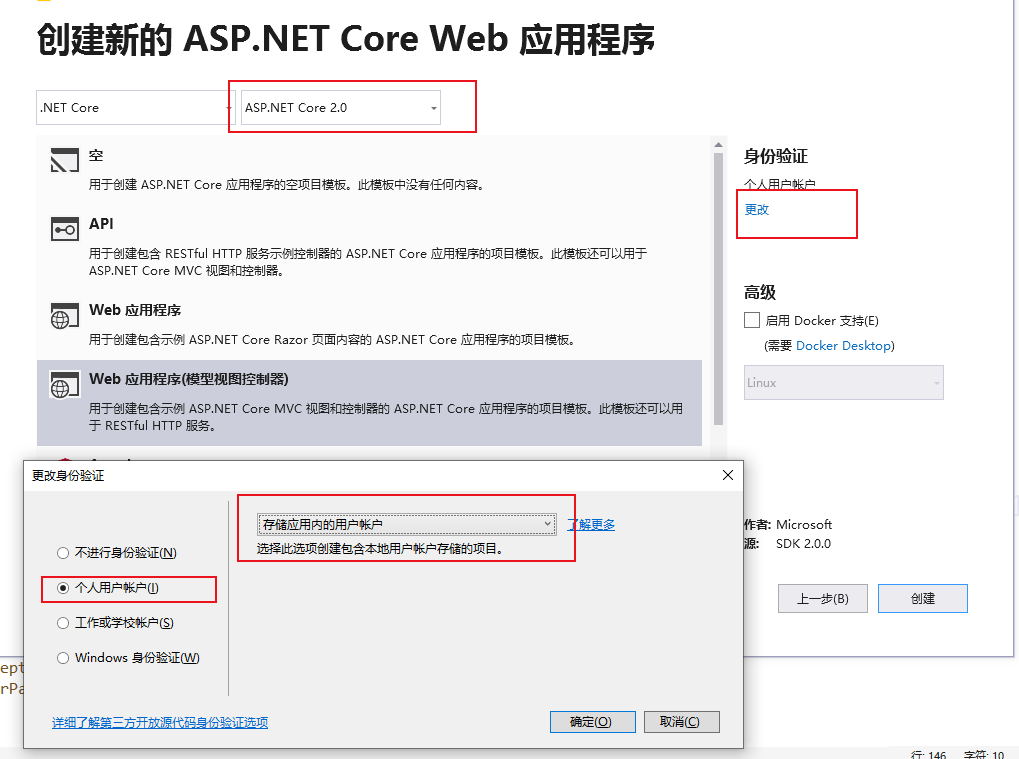
Task: Select the API template title text
Action: click(101, 224)
